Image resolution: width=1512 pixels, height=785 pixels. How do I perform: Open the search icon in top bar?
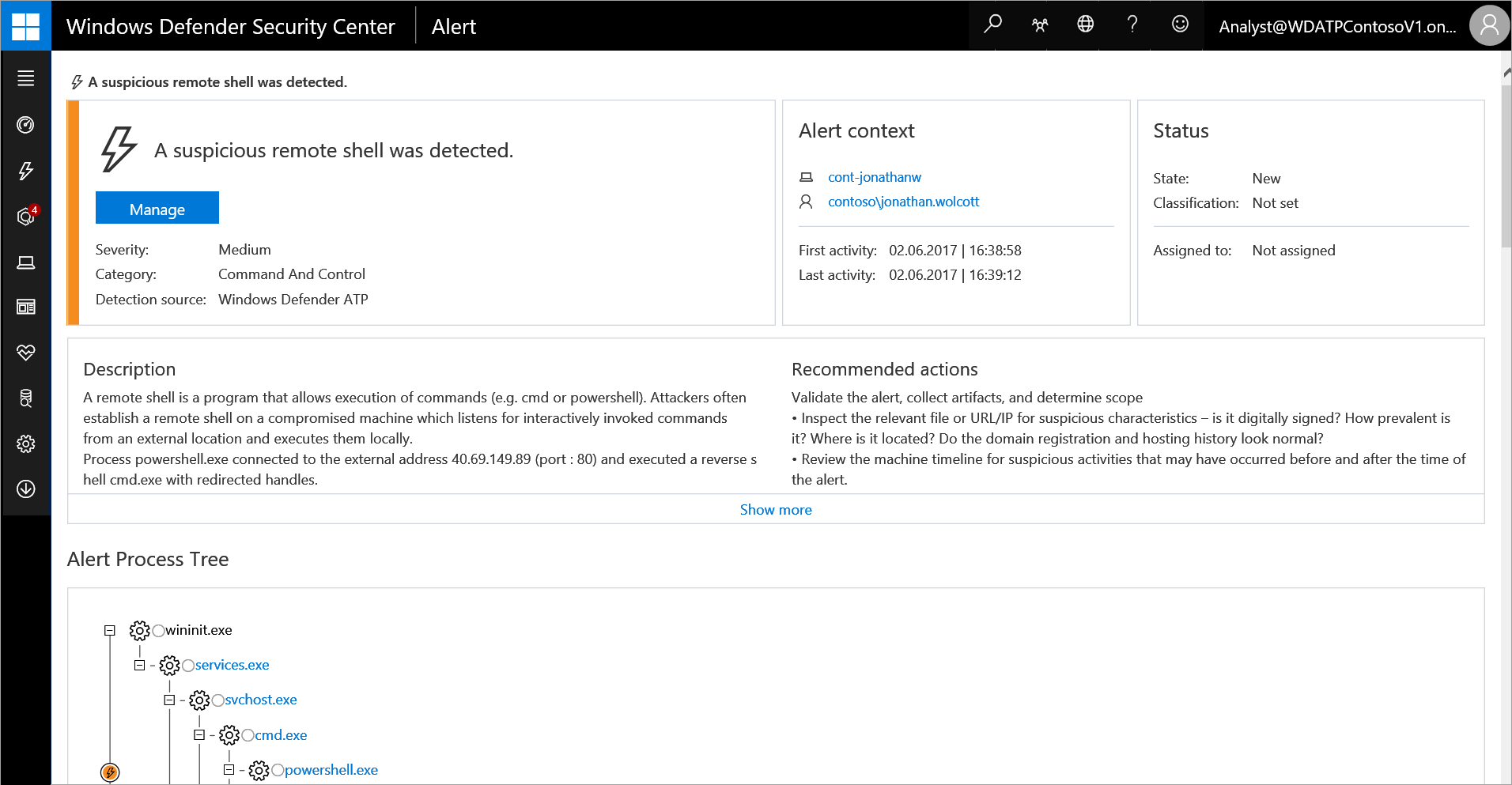point(992,25)
